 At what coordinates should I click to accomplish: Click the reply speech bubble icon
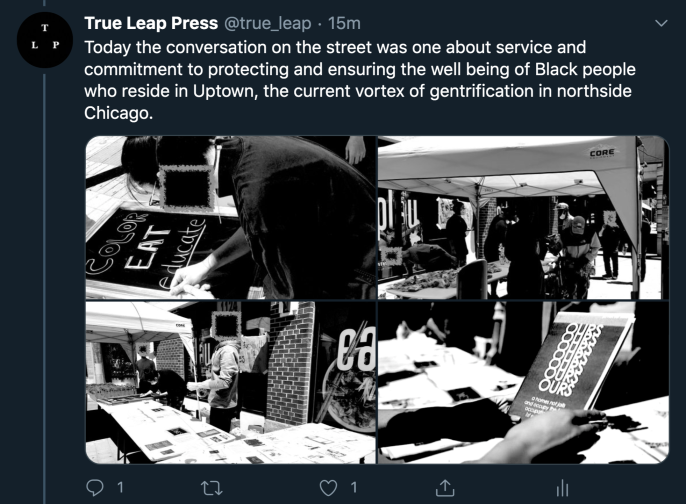pyautogui.click(x=94, y=487)
